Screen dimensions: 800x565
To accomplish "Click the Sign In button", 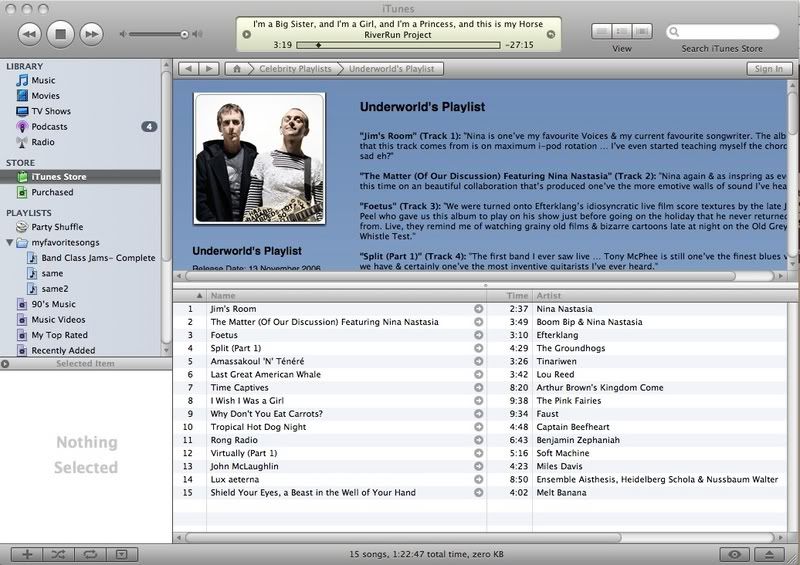I will point(768,69).
